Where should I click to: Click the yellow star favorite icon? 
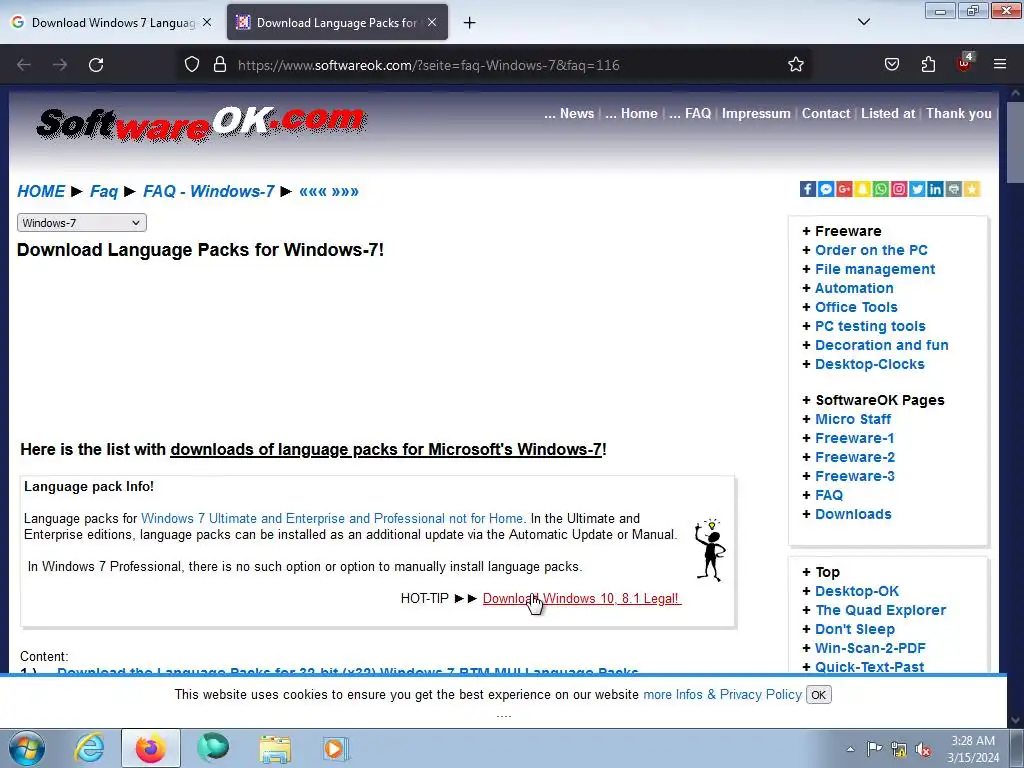click(972, 189)
